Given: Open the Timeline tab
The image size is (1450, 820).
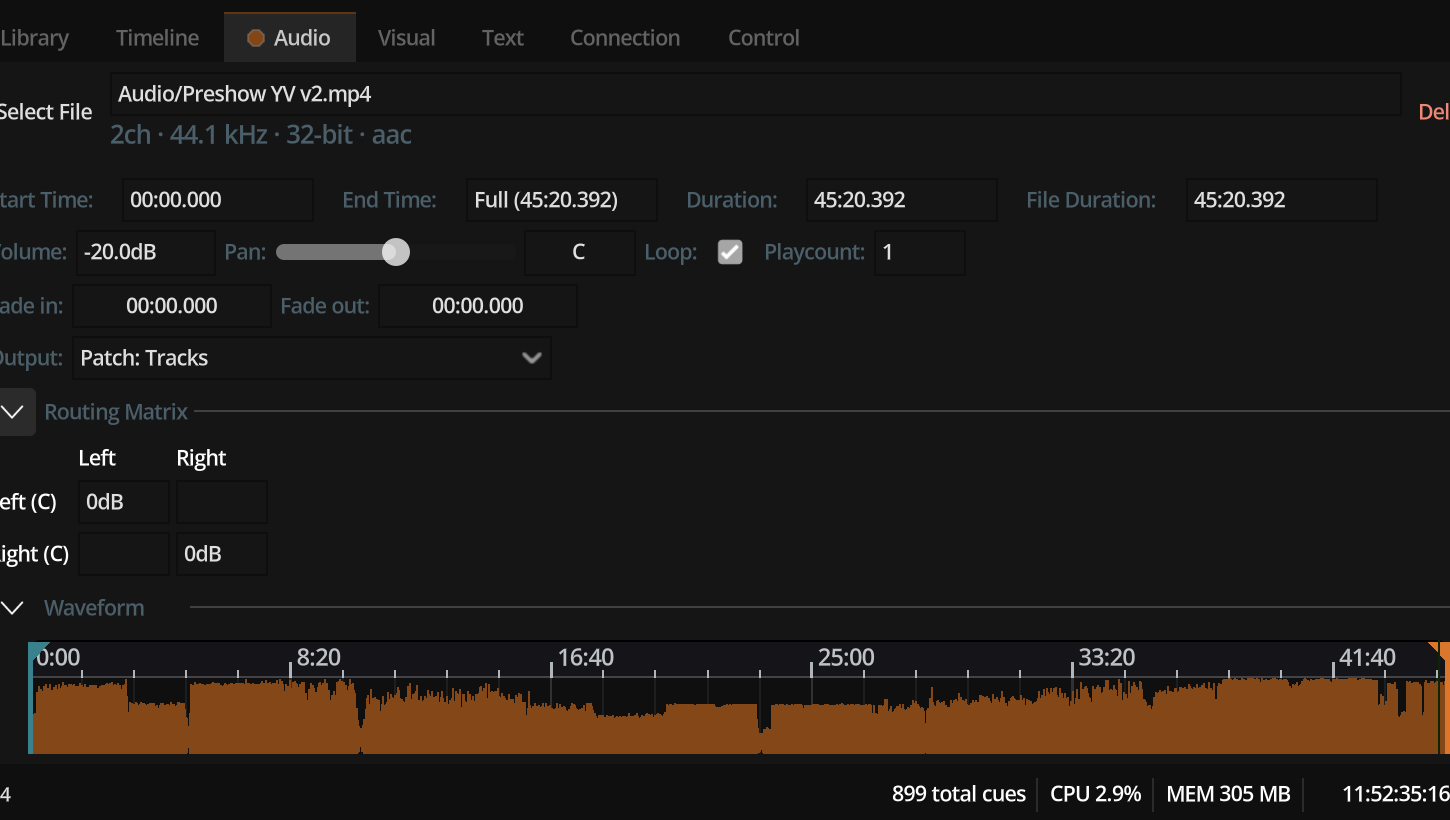Looking at the screenshot, I should click(x=158, y=38).
